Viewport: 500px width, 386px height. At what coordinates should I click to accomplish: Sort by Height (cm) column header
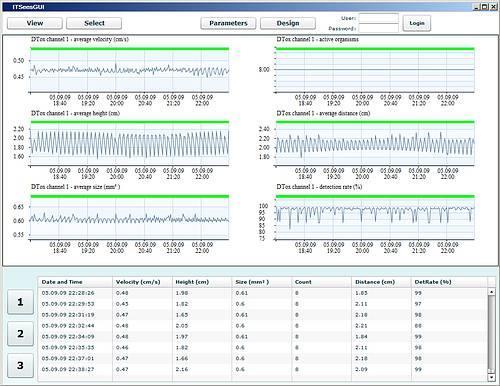point(202,282)
